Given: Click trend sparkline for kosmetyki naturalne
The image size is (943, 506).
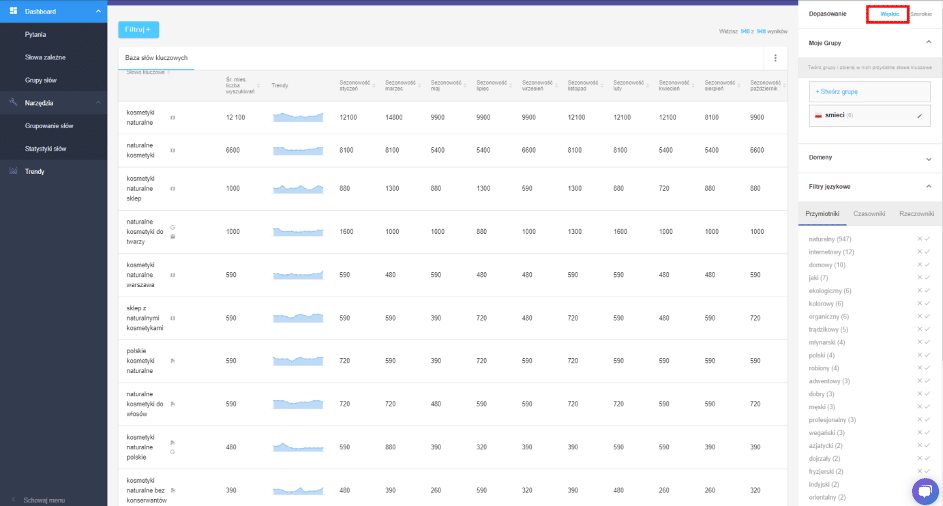Looking at the screenshot, I should pyautogui.click(x=298, y=118).
